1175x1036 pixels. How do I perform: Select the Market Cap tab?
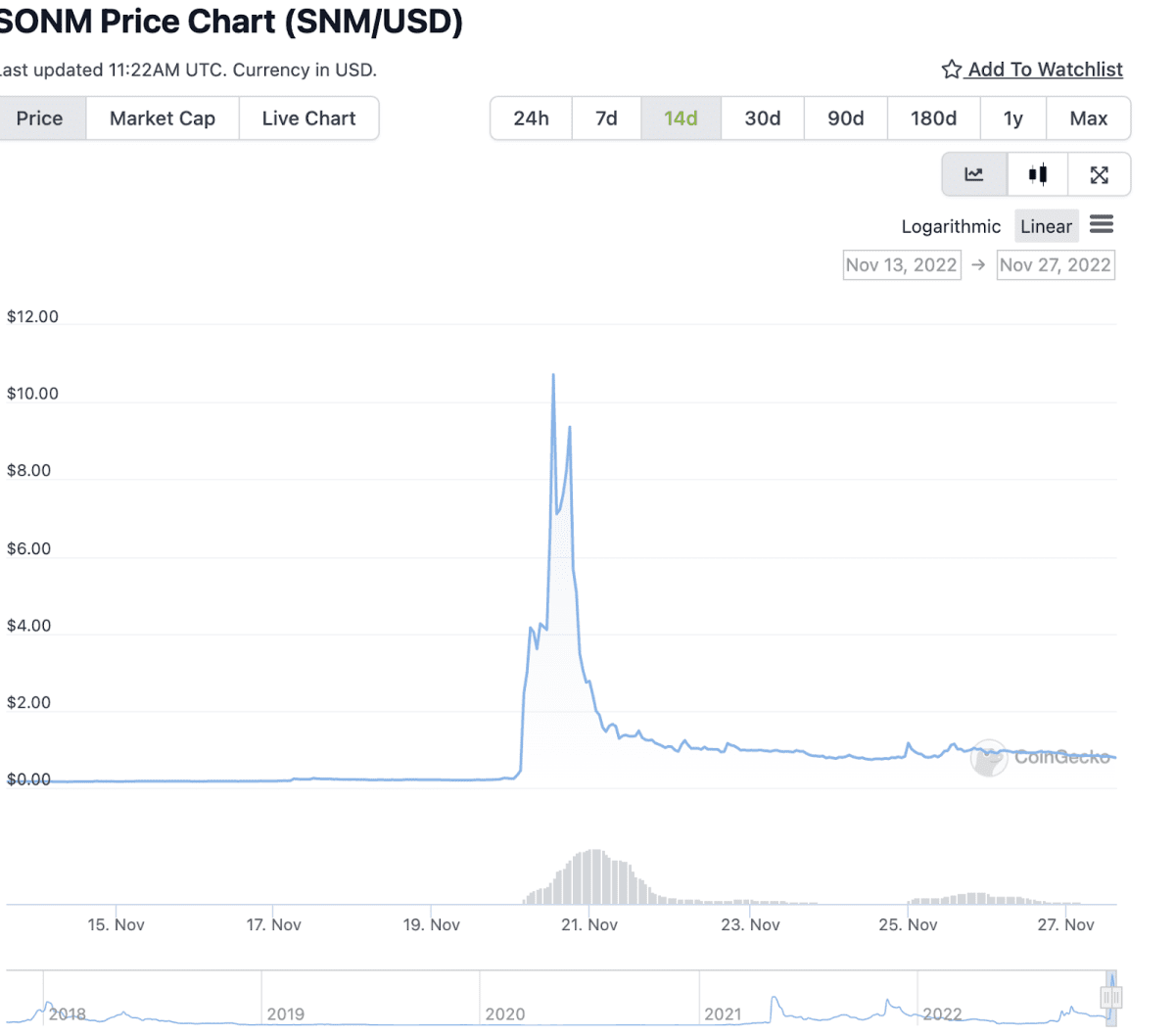(x=163, y=118)
